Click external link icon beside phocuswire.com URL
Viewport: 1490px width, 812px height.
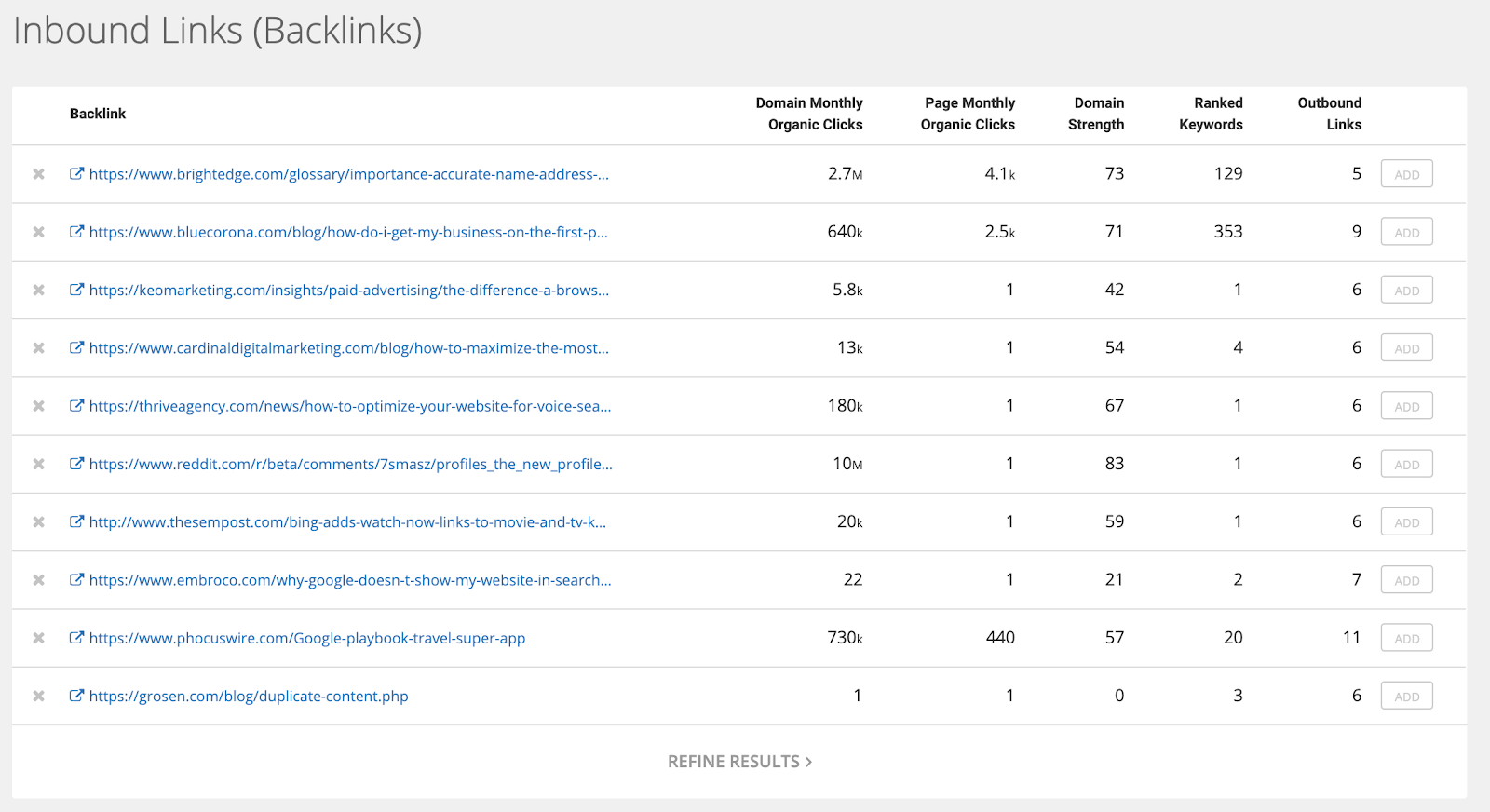click(76, 637)
